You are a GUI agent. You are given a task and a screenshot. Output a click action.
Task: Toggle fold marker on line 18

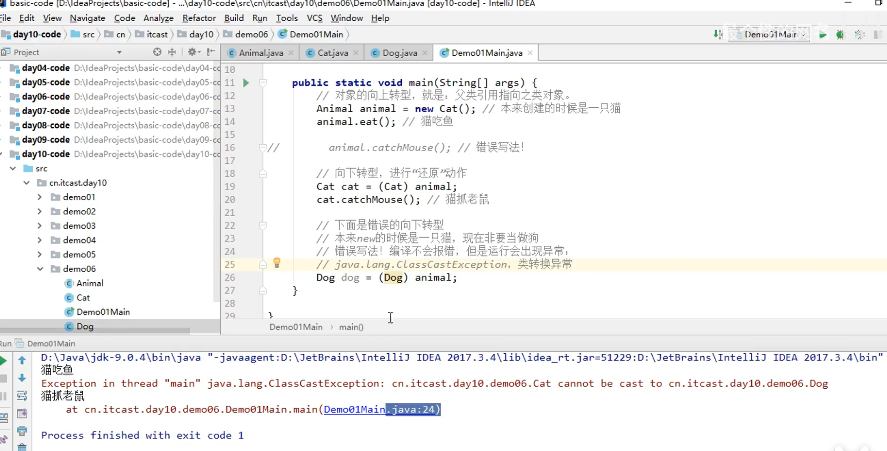pos(263,174)
